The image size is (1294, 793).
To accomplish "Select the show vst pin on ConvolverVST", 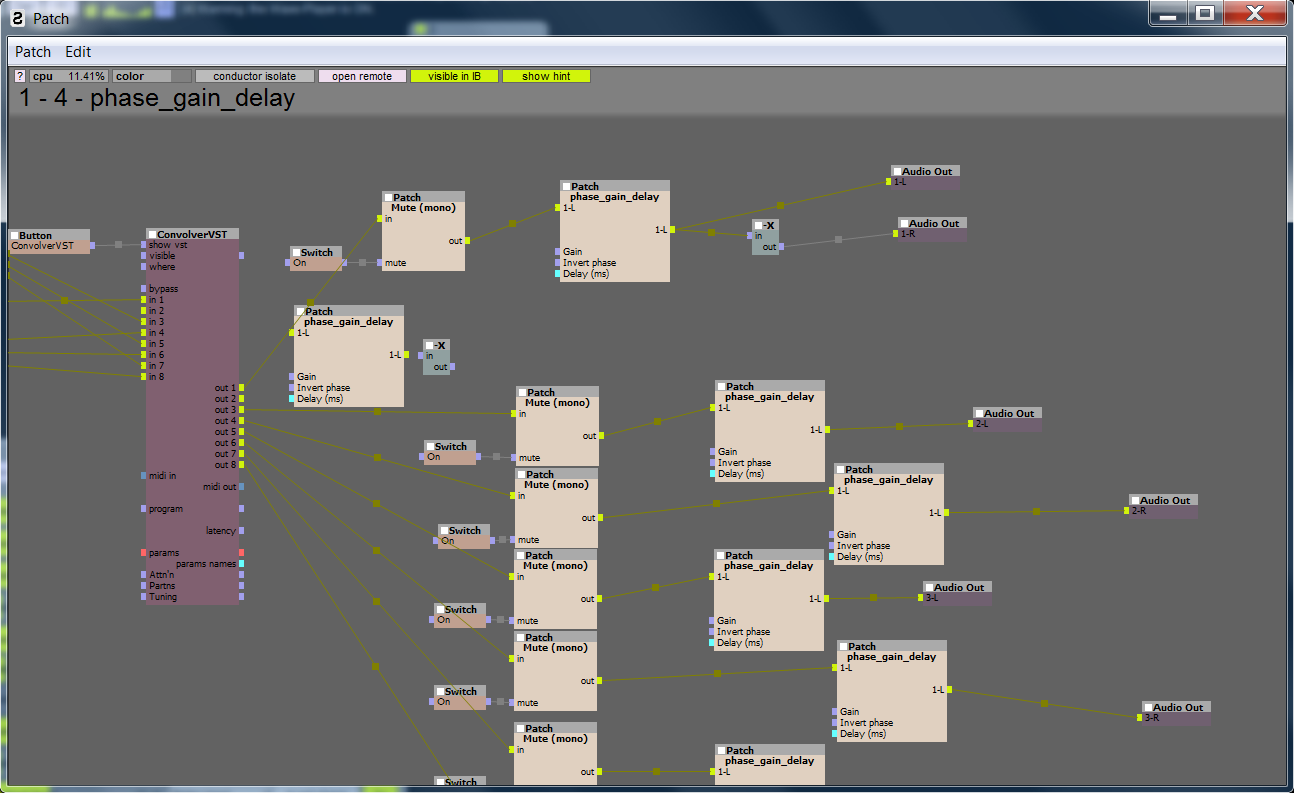I will click(143, 245).
